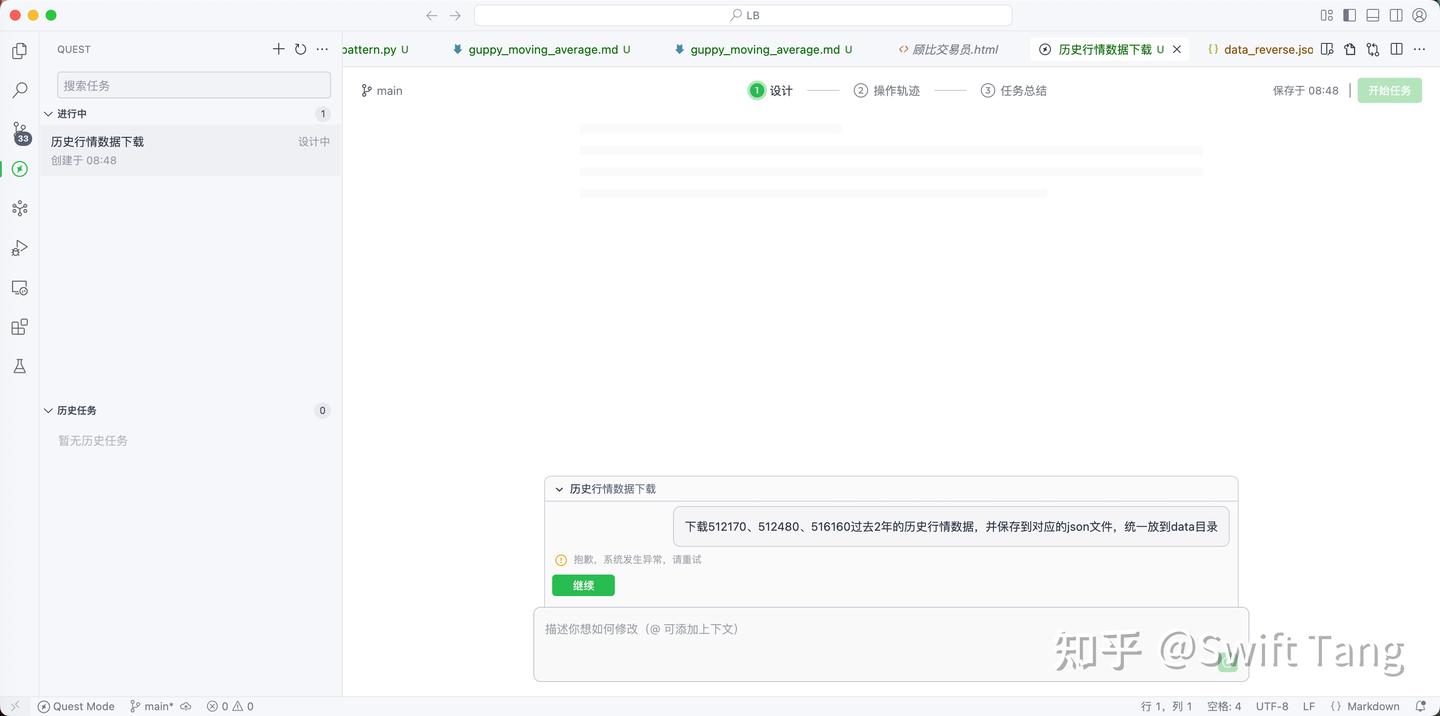Click the refresh icon in the QUEST panel
This screenshot has height=716, width=1440.
pyautogui.click(x=300, y=48)
